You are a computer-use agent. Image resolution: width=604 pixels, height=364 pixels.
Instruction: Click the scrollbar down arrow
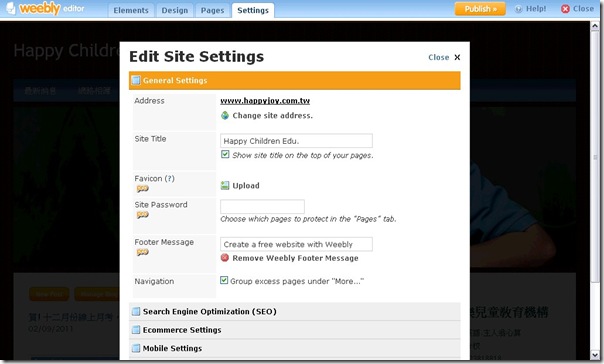(x=595, y=355)
